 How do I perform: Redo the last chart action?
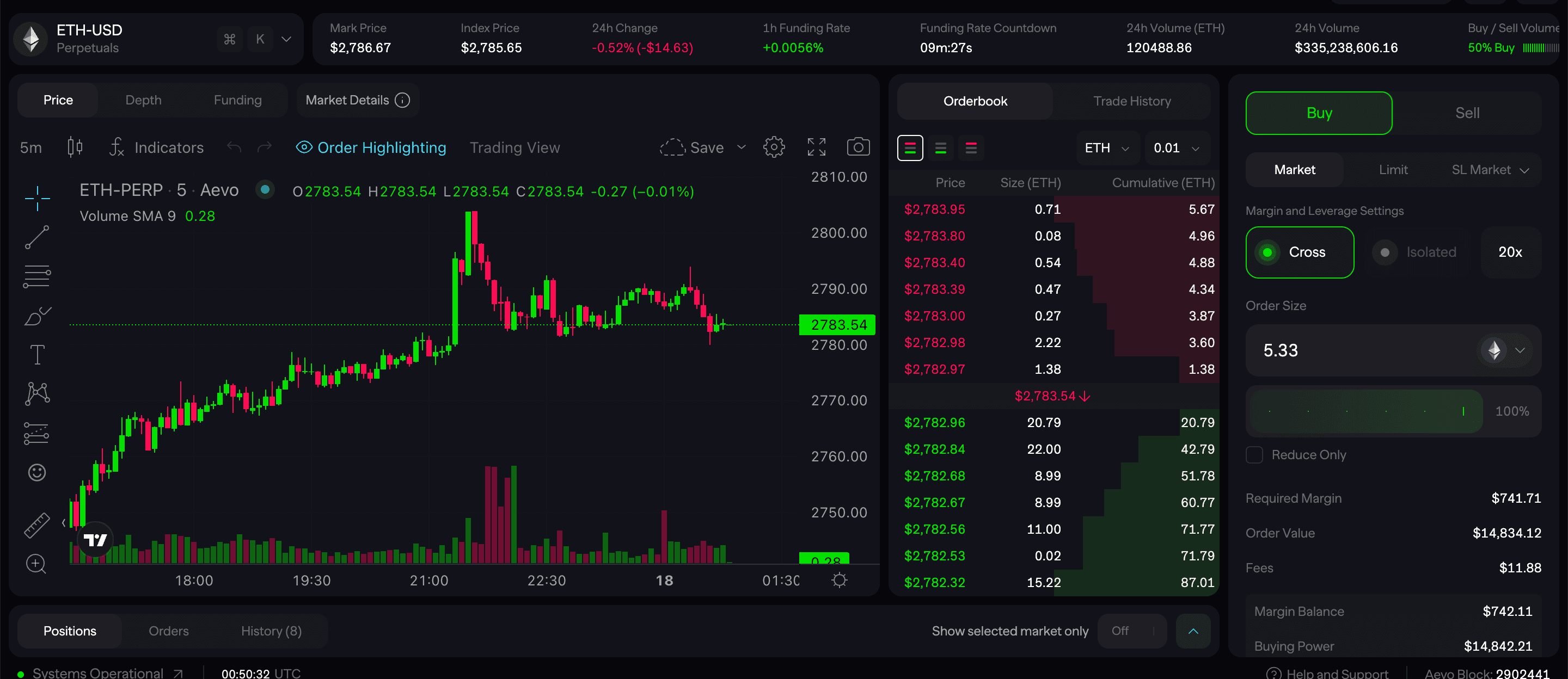point(264,147)
